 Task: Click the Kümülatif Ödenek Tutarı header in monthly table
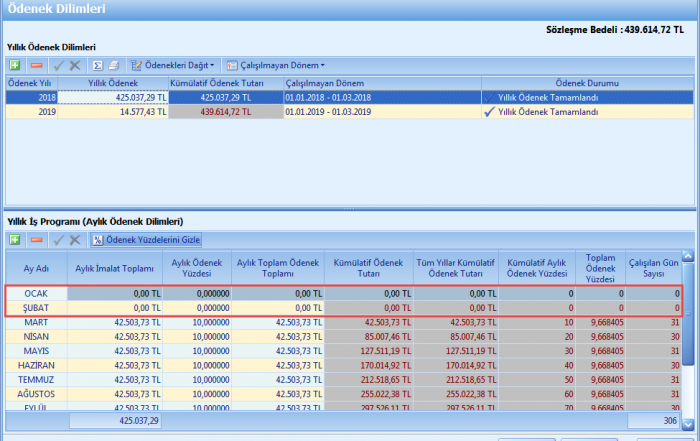coord(369,268)
